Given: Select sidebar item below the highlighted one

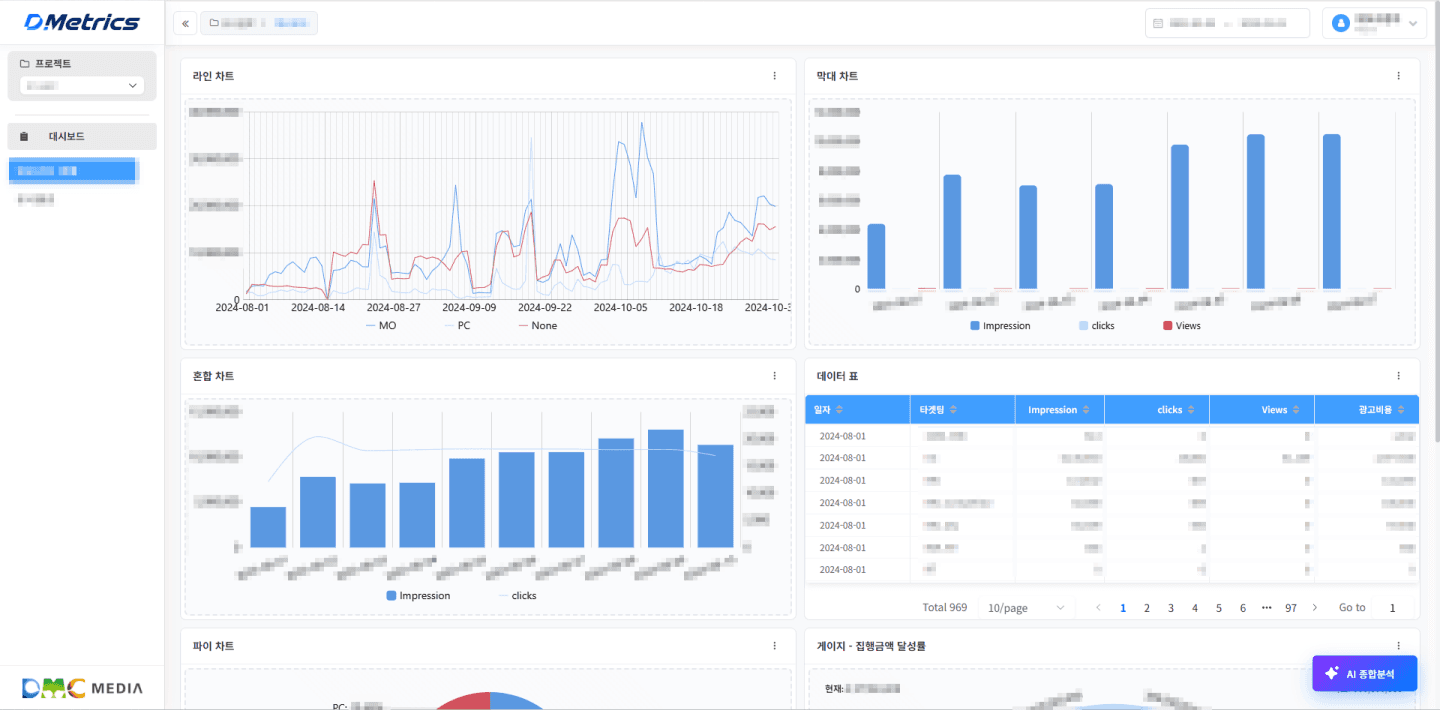Looking at the screenshot, I should 36,200.
